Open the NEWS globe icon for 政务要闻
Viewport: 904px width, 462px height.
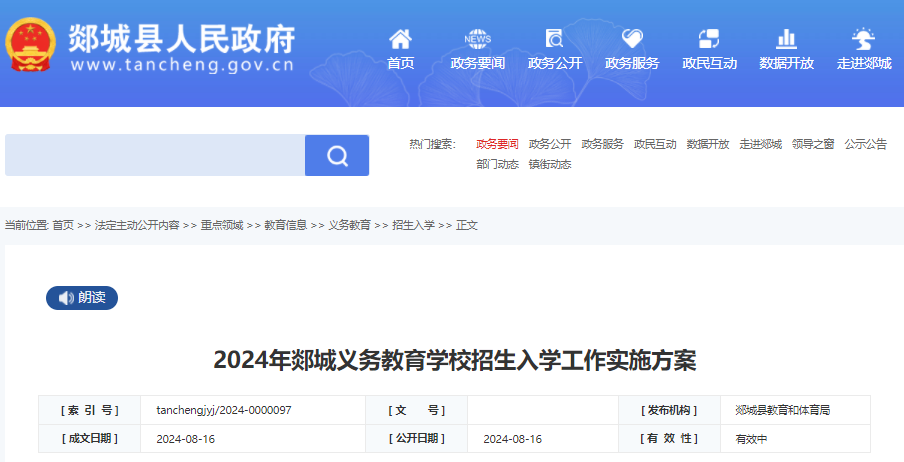point(478,39)
